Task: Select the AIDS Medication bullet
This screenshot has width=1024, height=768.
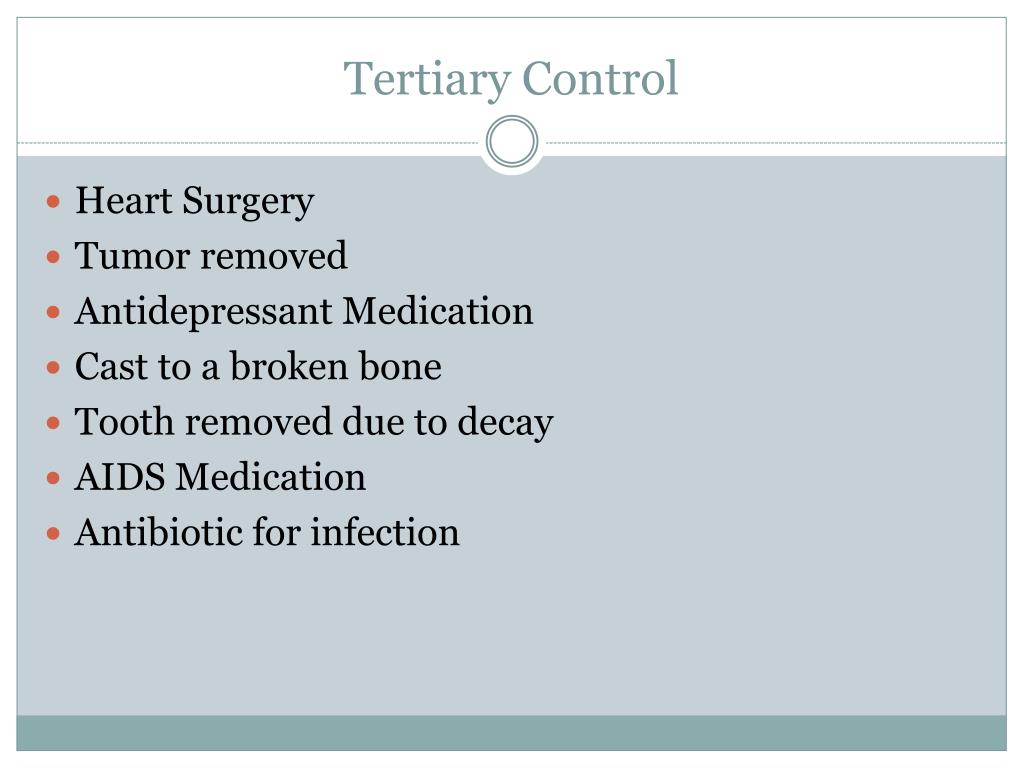Action: click(x=220, y=477)
